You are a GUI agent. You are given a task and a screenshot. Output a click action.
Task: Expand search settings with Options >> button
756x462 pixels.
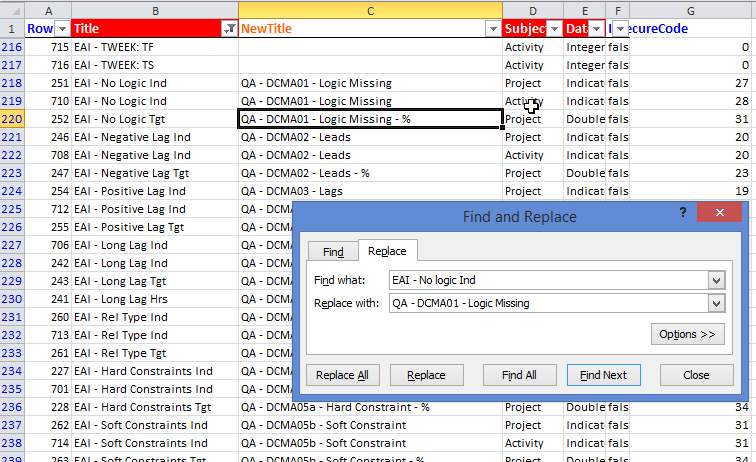point(687,334)
